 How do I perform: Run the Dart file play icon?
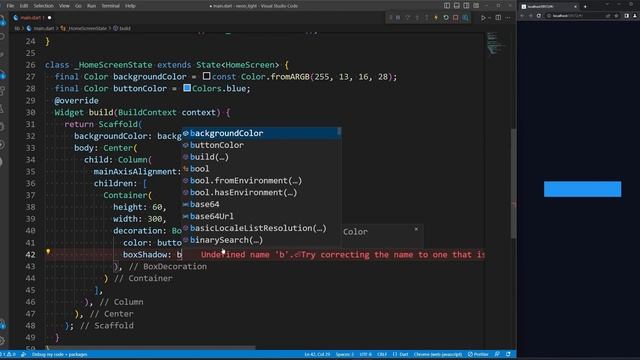tap(483, 18)
